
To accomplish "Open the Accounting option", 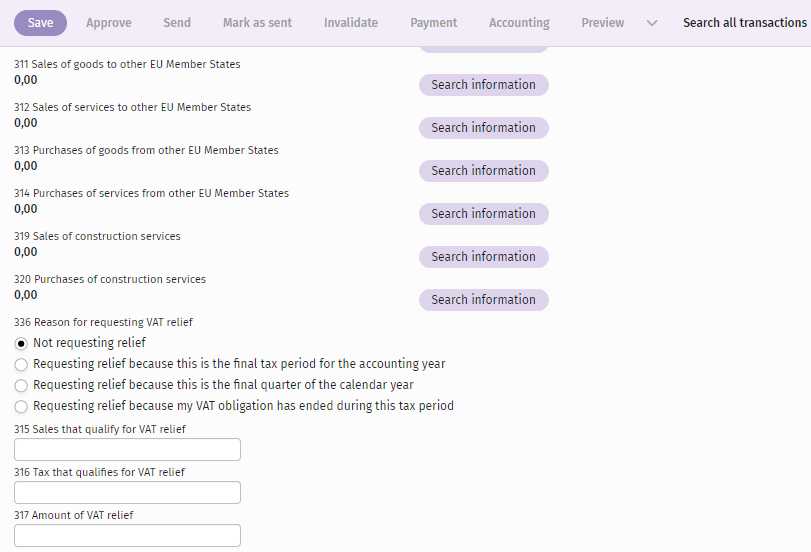I will click(x=519, y=23).
